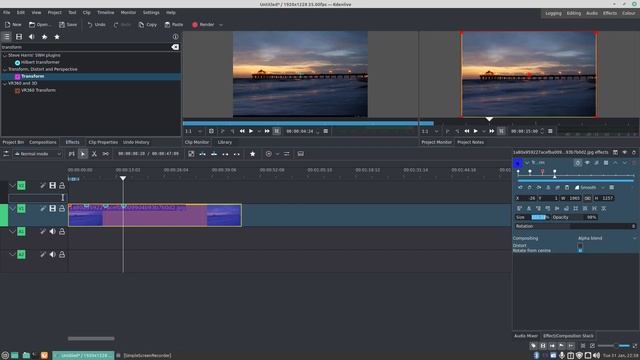The height and width of the screenshot is (360, 640).
Task: Select the razor tool in timeline toolbar
Action: (94, 154)
